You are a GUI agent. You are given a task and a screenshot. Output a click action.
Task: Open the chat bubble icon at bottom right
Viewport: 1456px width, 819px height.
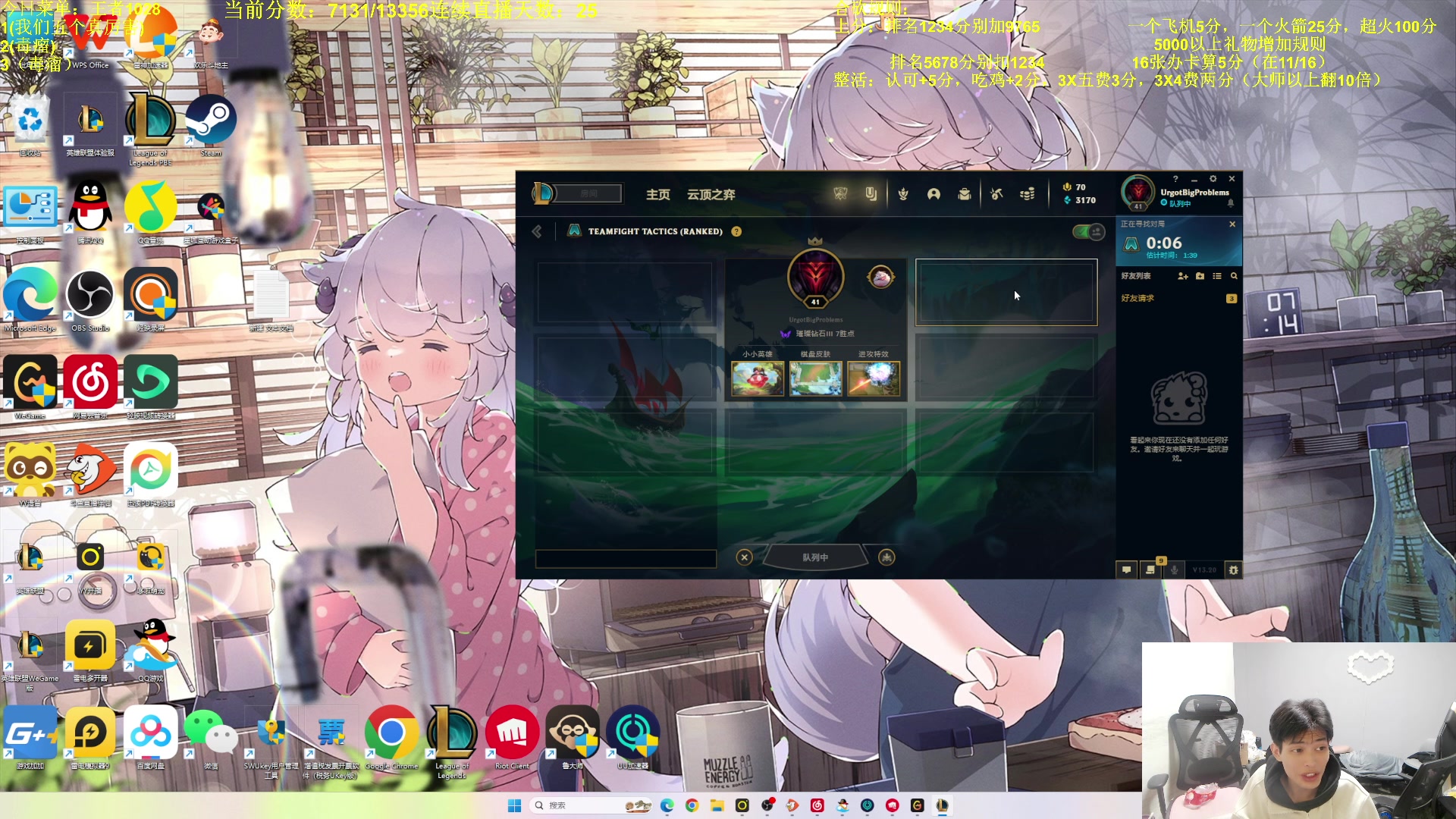(x=1127, y=570)
